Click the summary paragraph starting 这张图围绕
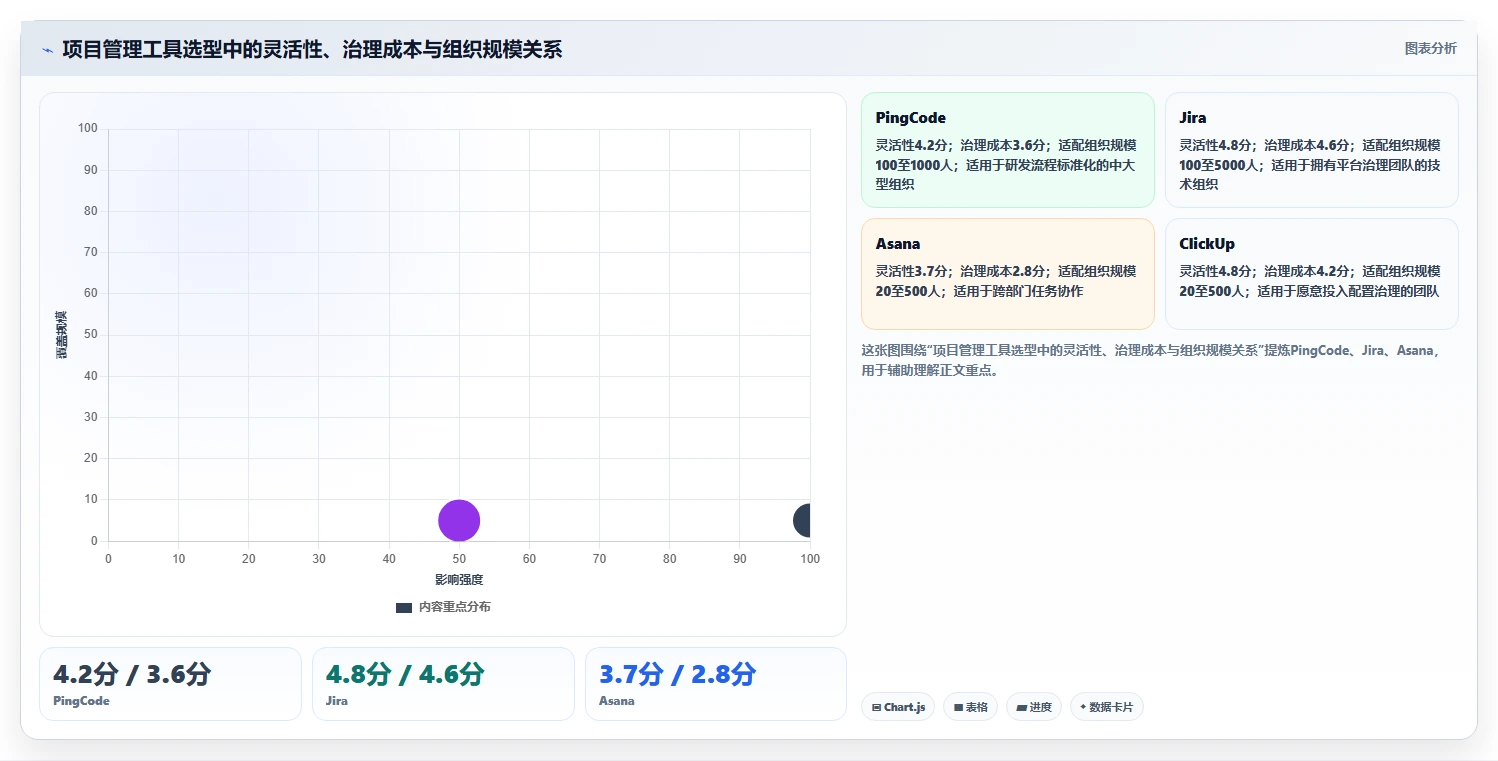Viewport: 1498px width, 761px height. [1152, 361]
